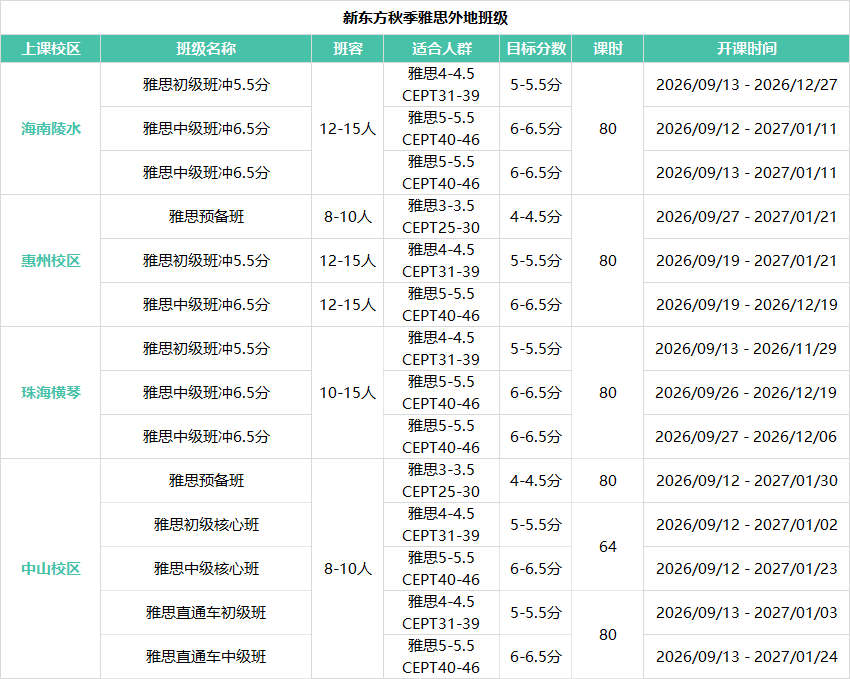The image size is (850, 679).
Task: Select date 2026/09/13 - 2027/01/11
Action: 746,172
